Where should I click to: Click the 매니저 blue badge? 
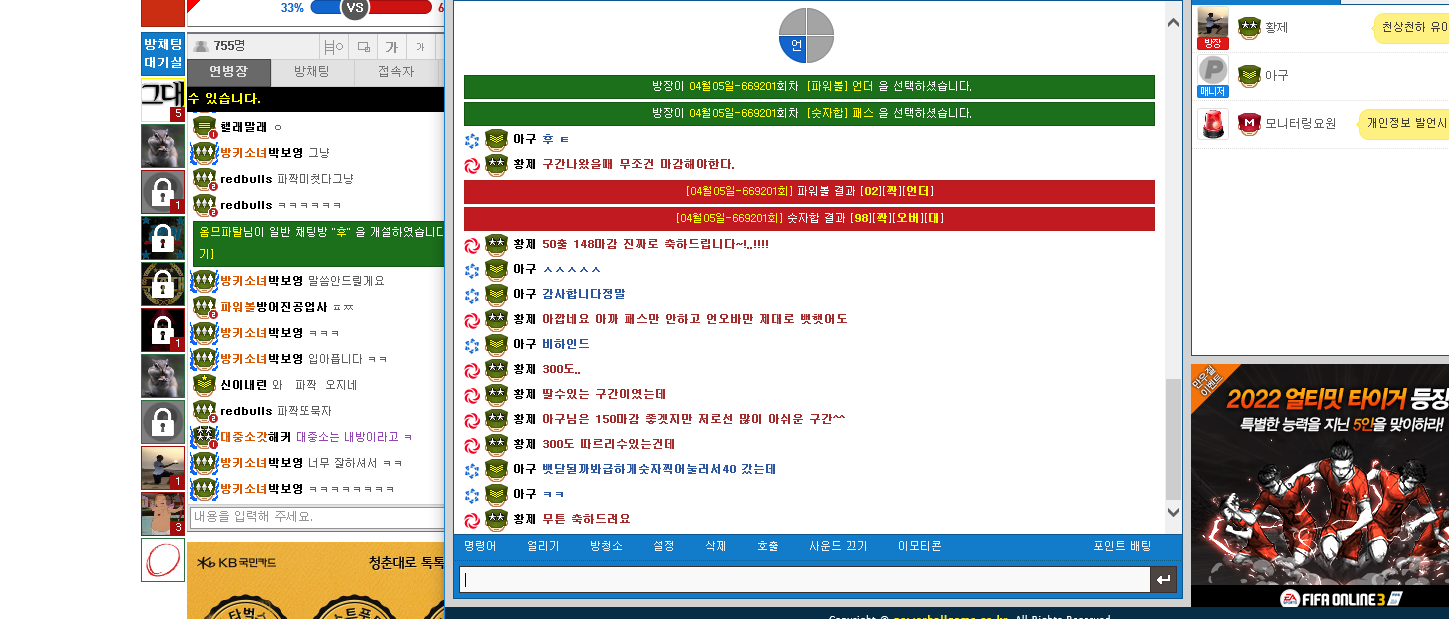tap(1213, 92)
